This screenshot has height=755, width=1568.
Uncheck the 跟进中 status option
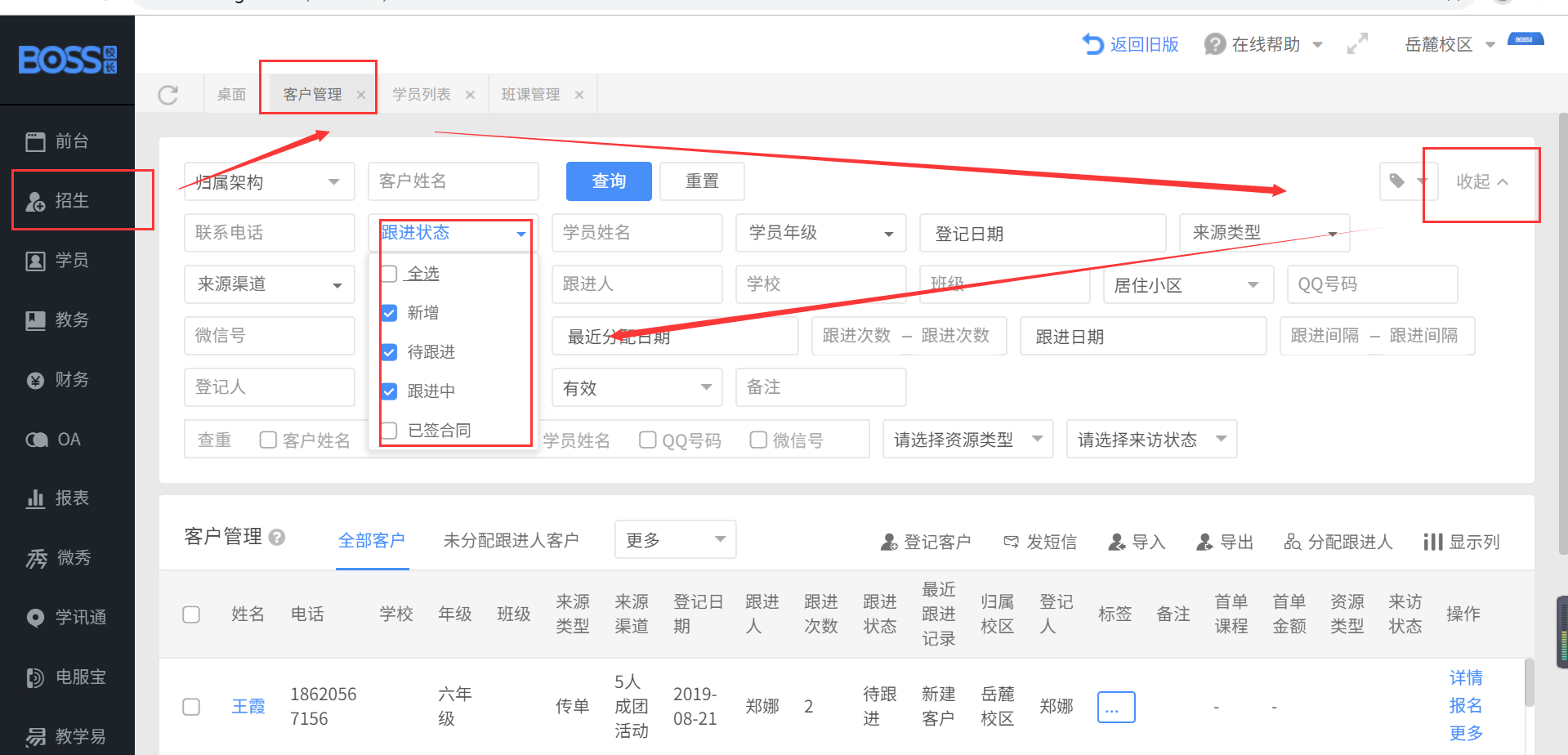click(390, 391)
